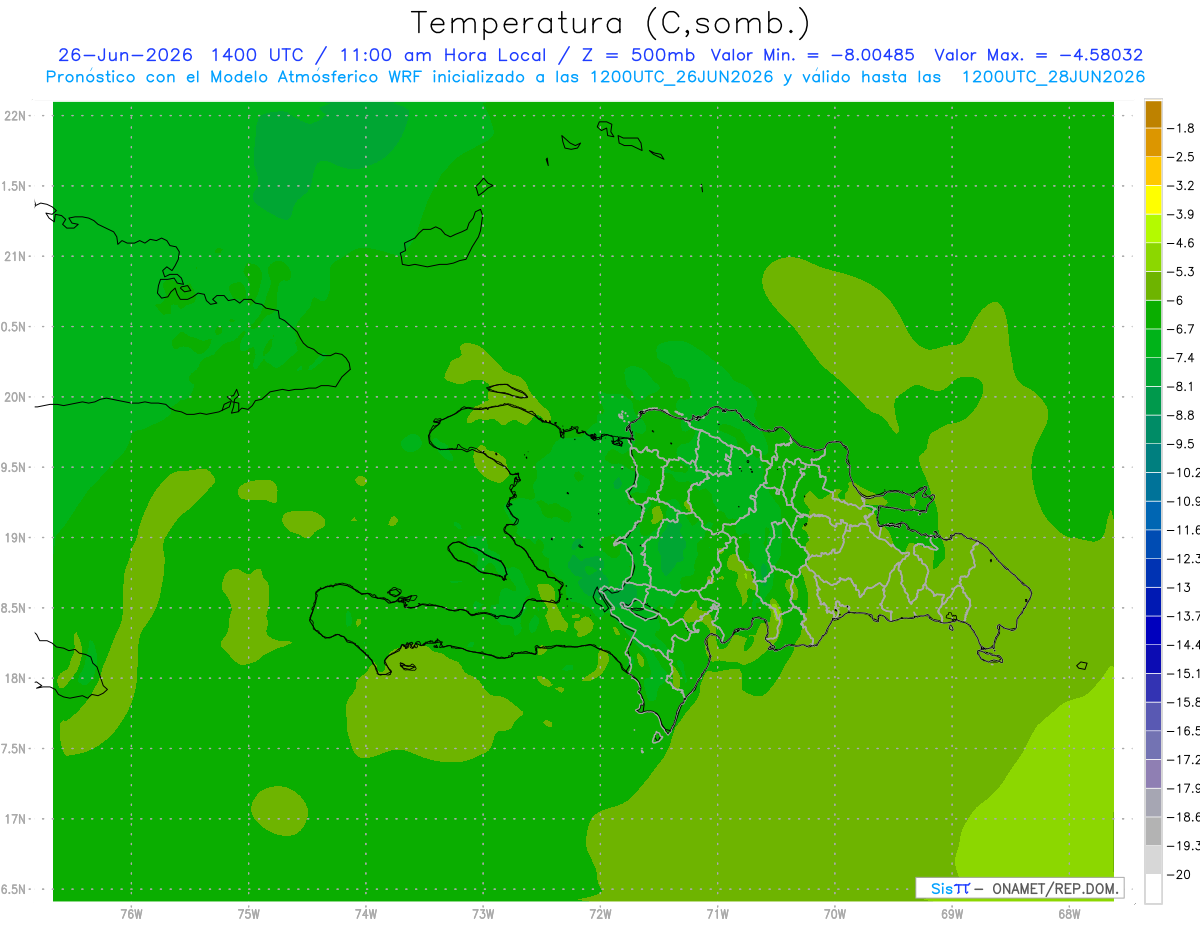
Task: Click the '-10.2' colorbar value
Action: 1183,472
